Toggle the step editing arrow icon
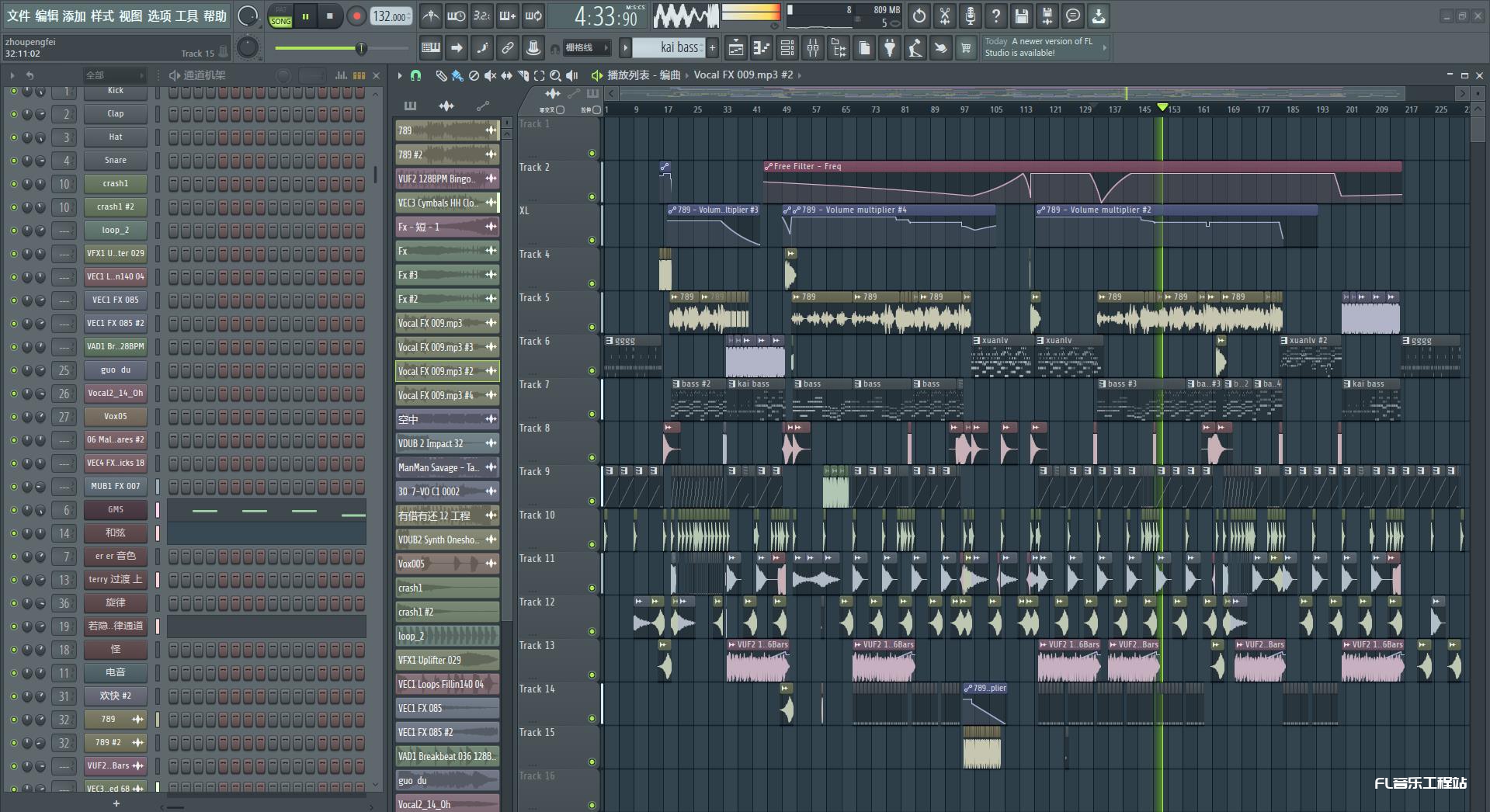1490x812 pixels. [457, 48]
